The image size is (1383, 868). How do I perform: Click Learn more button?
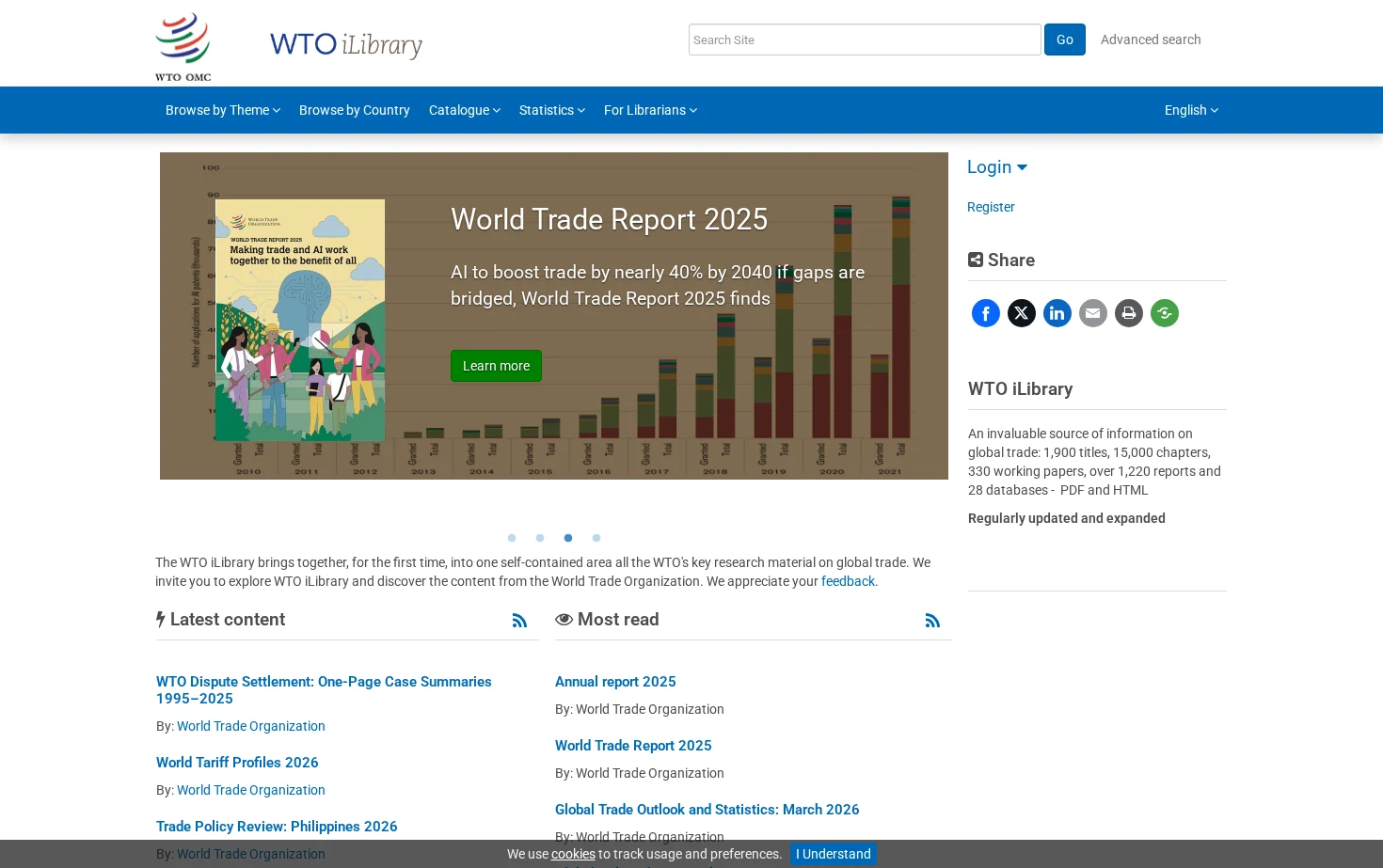[496, 366]
